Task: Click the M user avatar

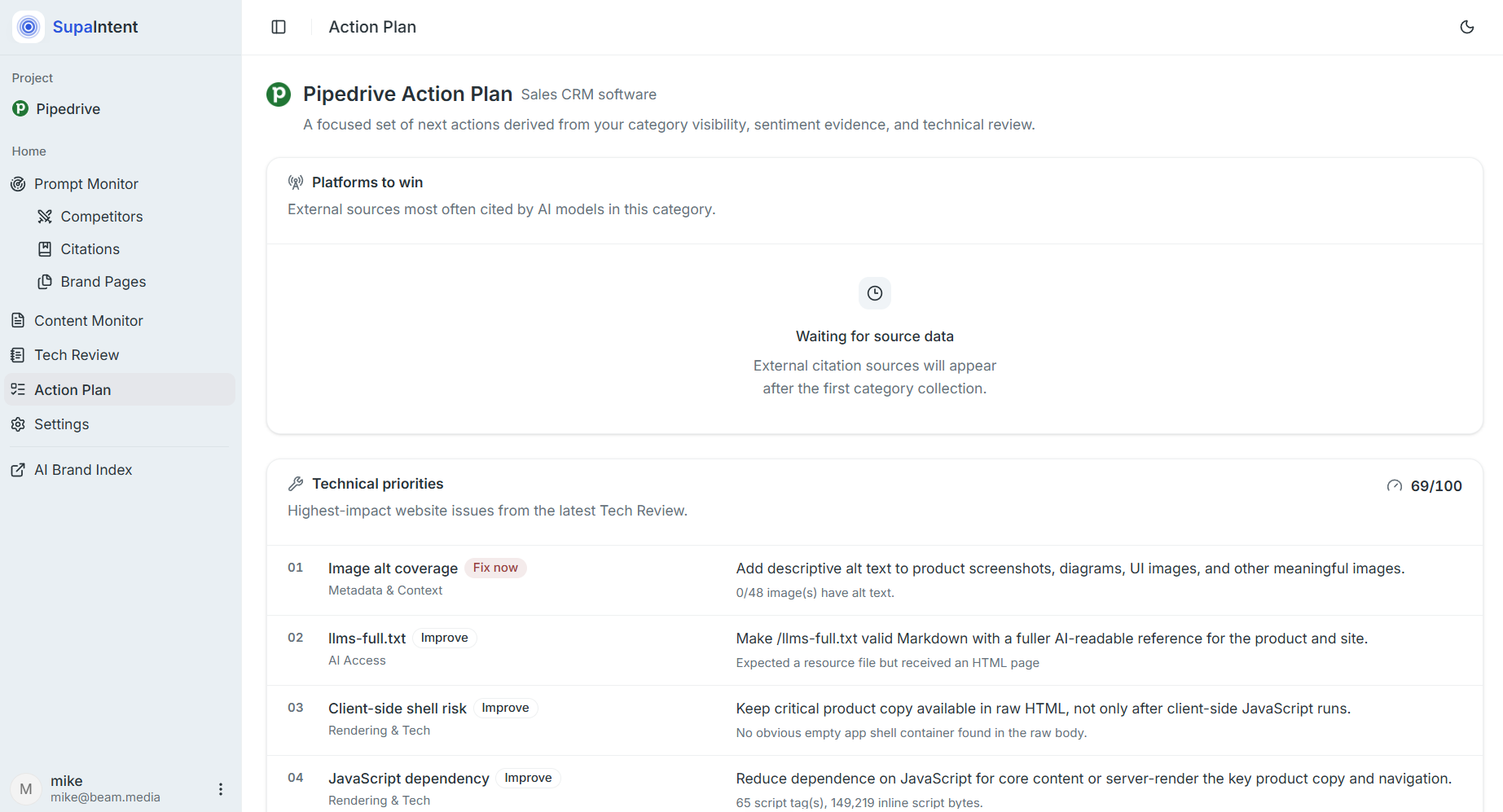Action: point(26,789)
